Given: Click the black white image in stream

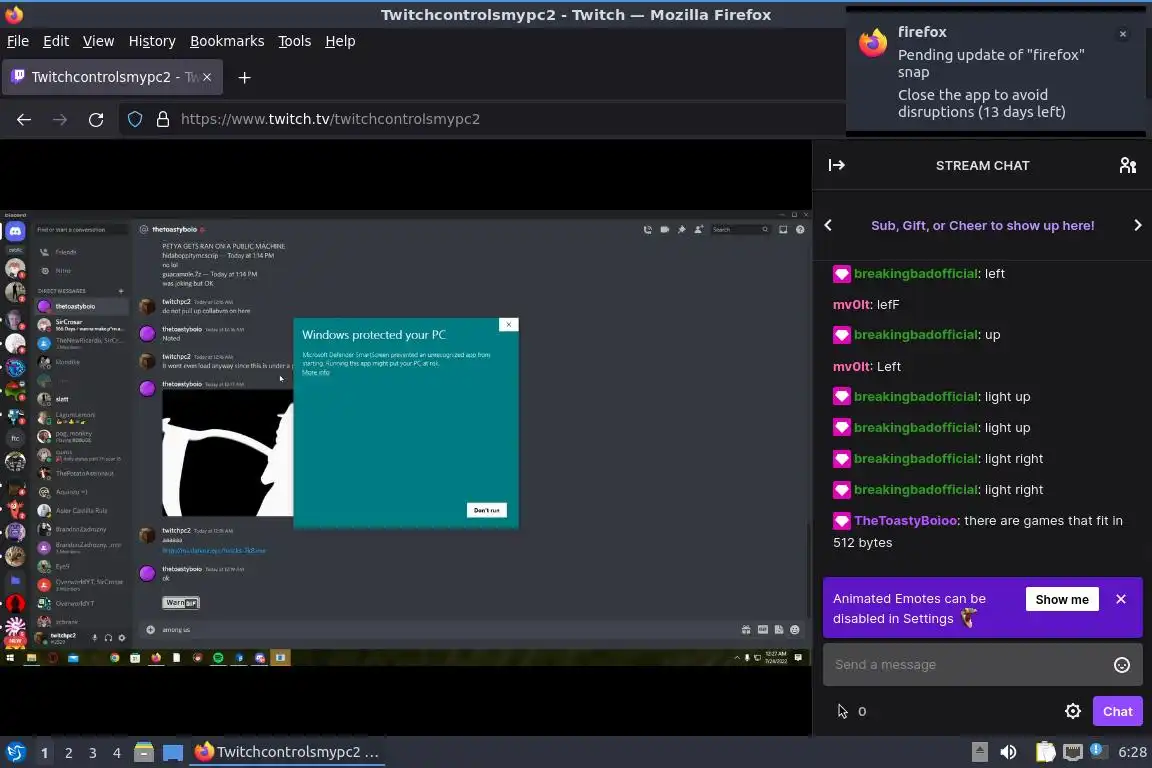Looking at the screenshot, I should pos(228,453).
